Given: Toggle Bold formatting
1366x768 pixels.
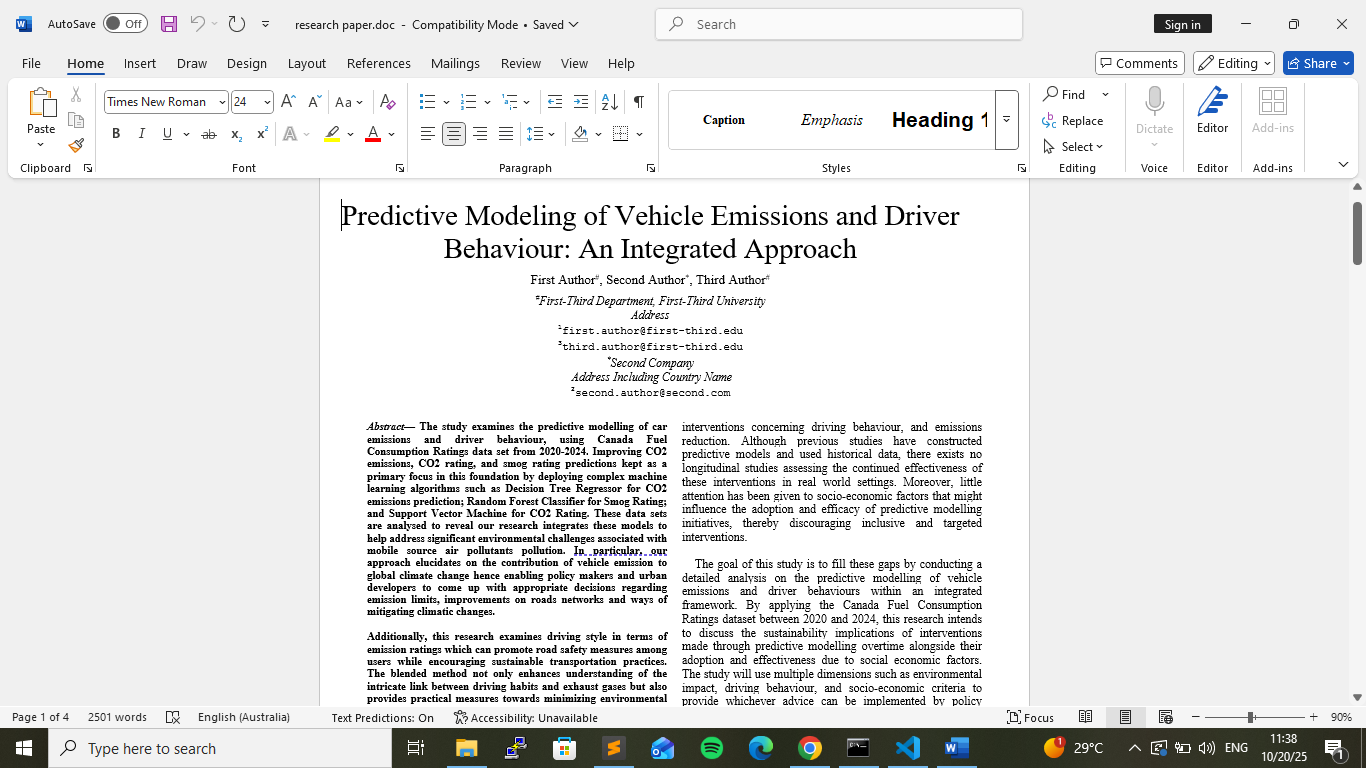Looking at the screenshot, I should click(116, 134).
